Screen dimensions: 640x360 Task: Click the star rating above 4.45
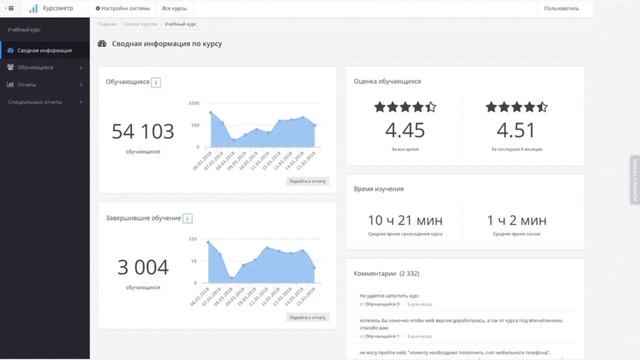click(405, 107)
